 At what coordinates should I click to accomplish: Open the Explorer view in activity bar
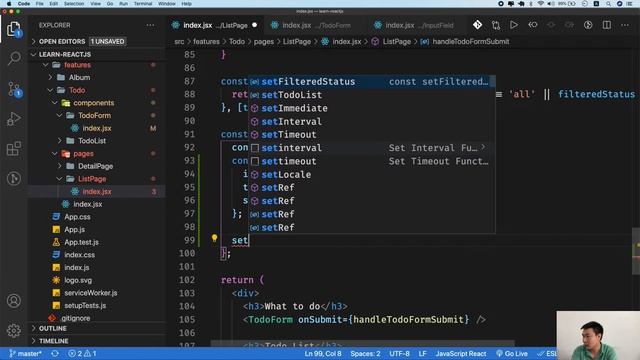coord(13,29)
